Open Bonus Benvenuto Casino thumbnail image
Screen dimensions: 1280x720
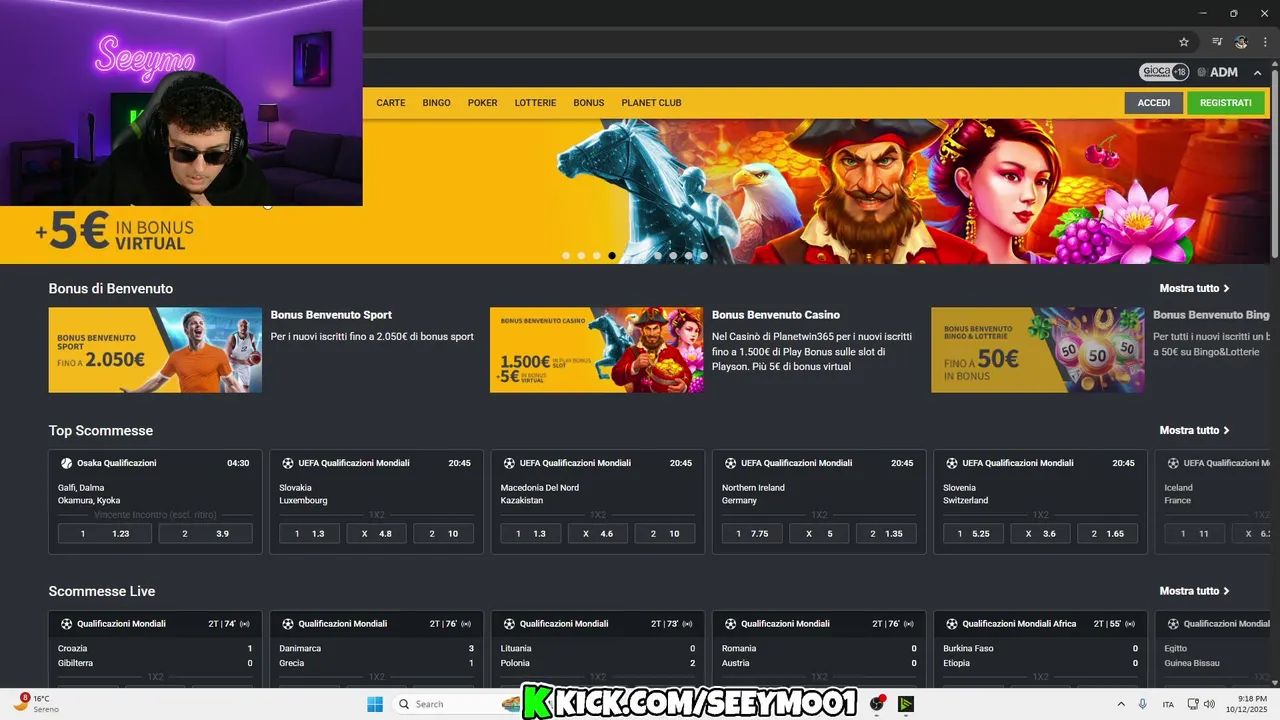tap(596, 350)
